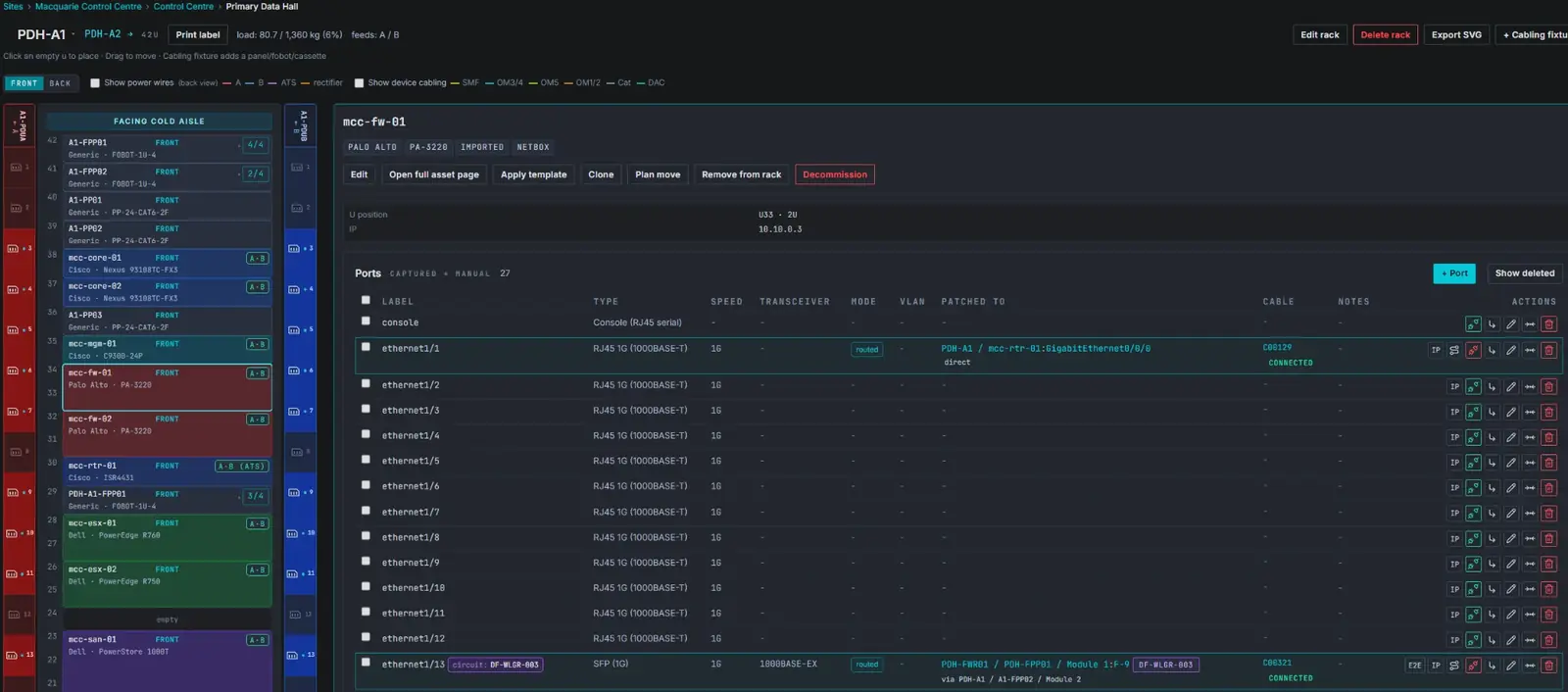Tick the checkbox for ethernet1/10

(366, 586)
